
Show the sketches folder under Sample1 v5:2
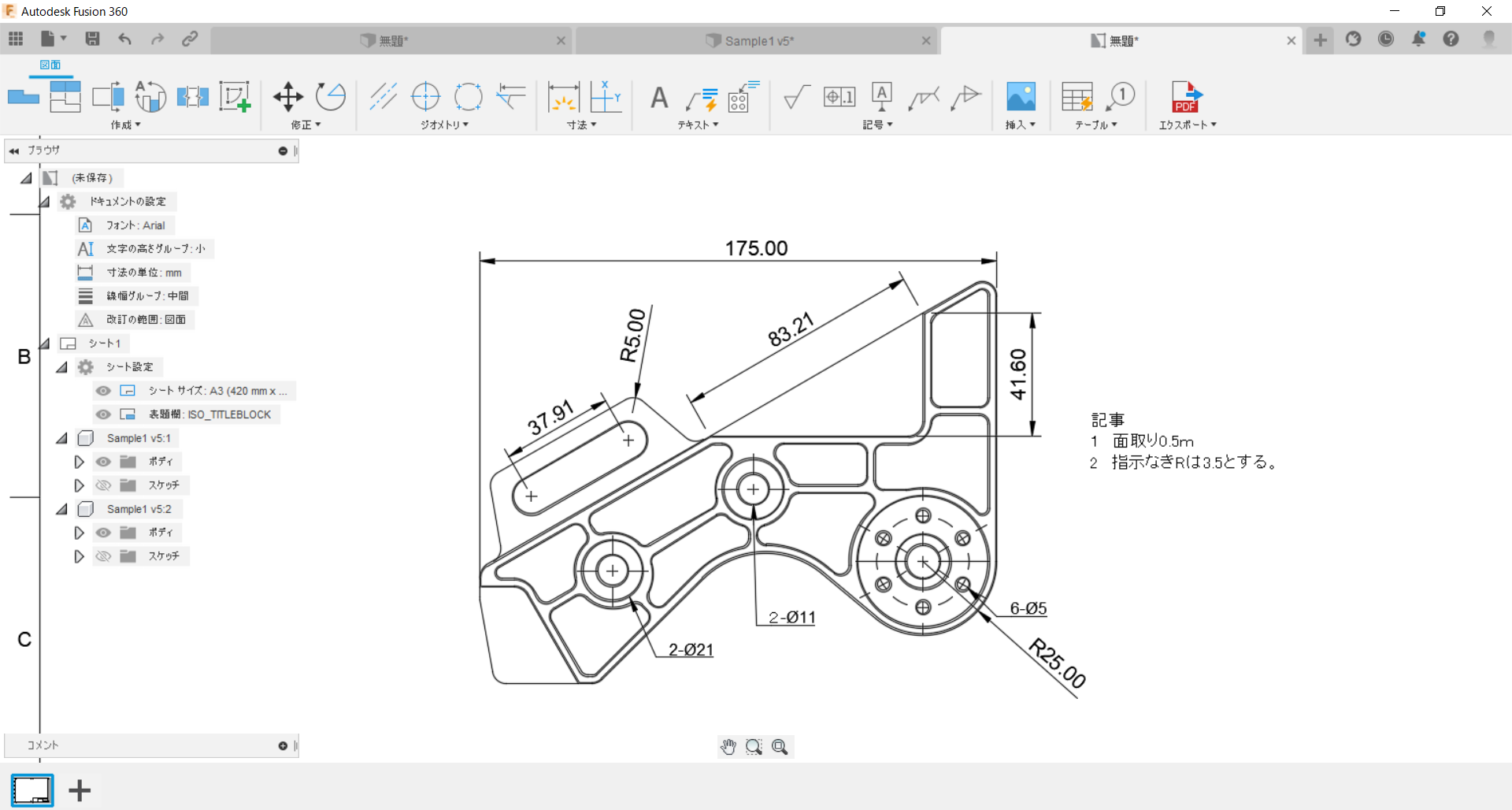pyautogui.click(x=103, y=556)
